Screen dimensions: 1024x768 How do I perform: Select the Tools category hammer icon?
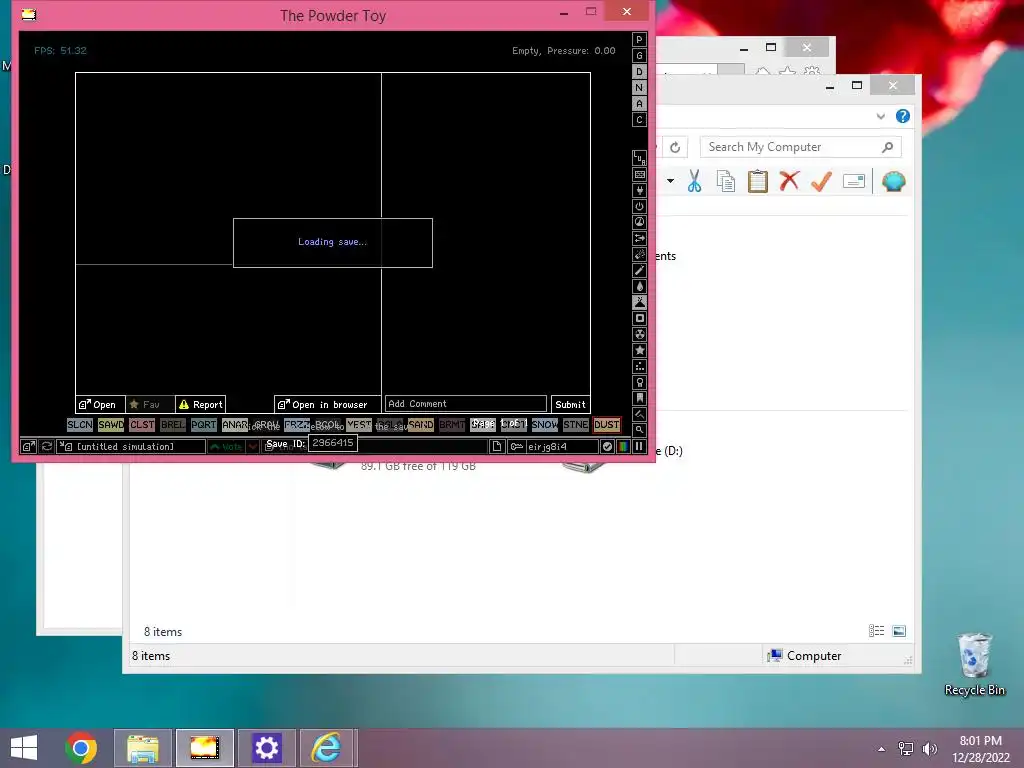pyautogui.click(x=639, y=414)
